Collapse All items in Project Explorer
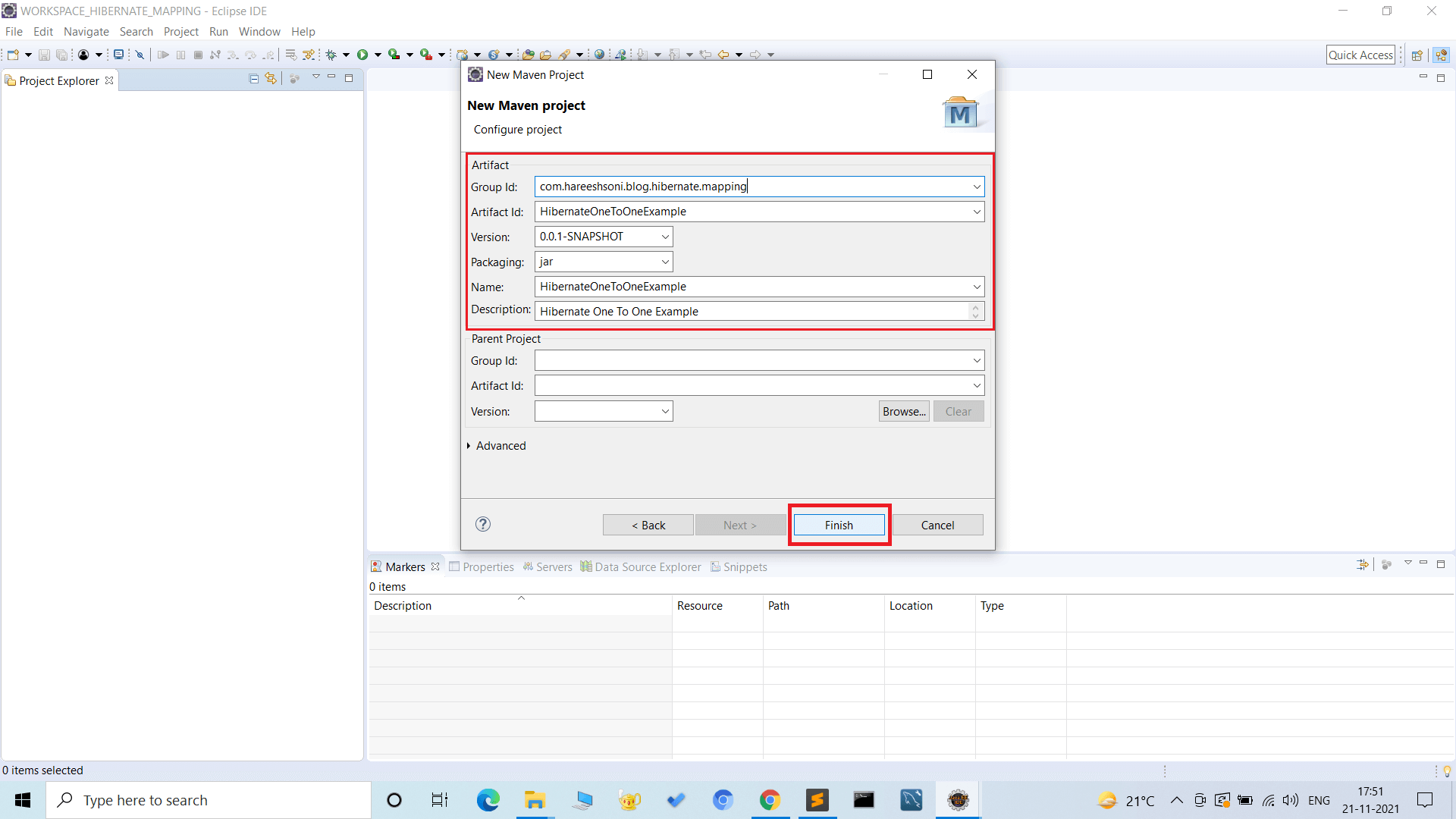Screen dimensions: 1456x819 (x=253, y=78)
